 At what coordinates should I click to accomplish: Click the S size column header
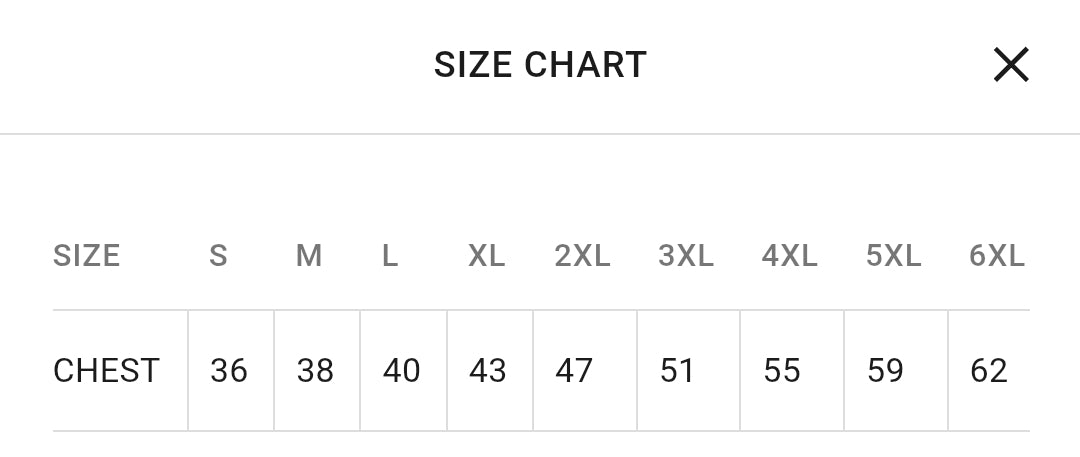point(218,256)
